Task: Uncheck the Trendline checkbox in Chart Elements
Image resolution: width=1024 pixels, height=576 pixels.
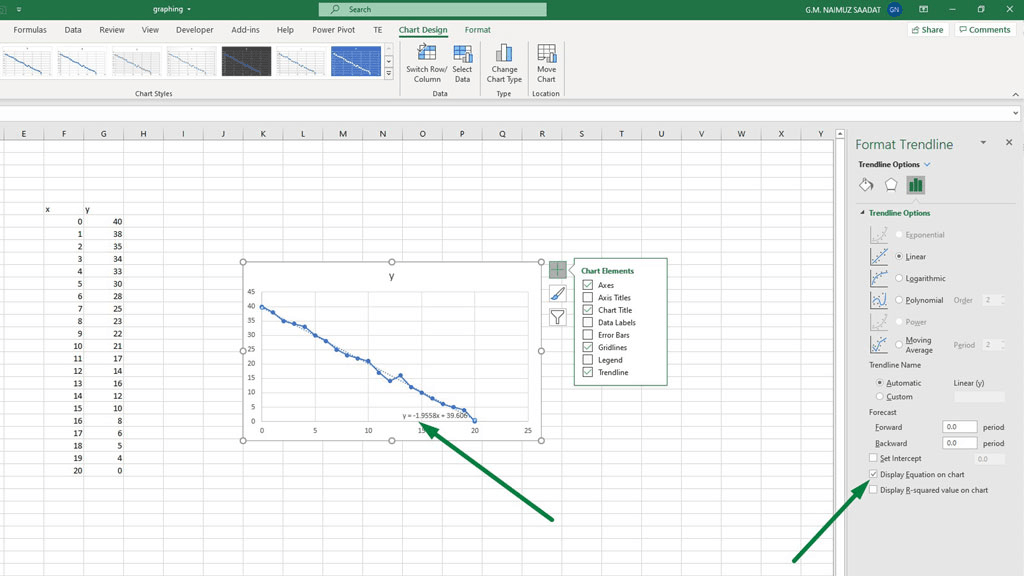Action: tap(588, 372)
